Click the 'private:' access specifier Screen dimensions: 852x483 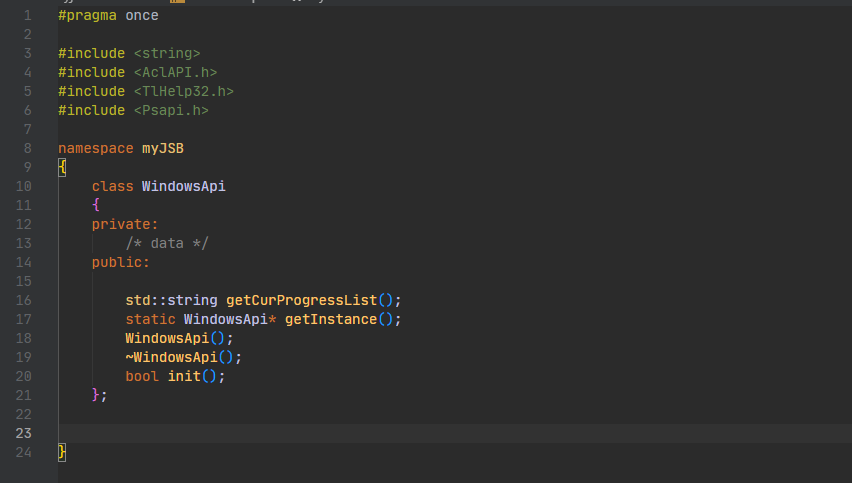coord(125,224)
